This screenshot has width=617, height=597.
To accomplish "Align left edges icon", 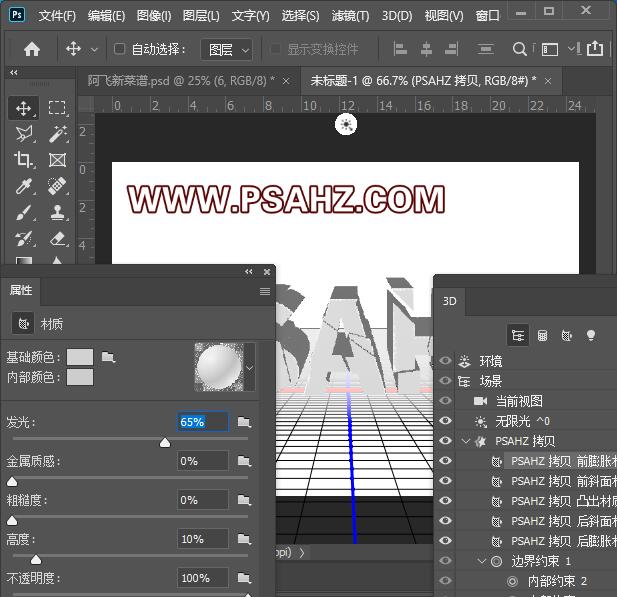I will coord(400,50).
